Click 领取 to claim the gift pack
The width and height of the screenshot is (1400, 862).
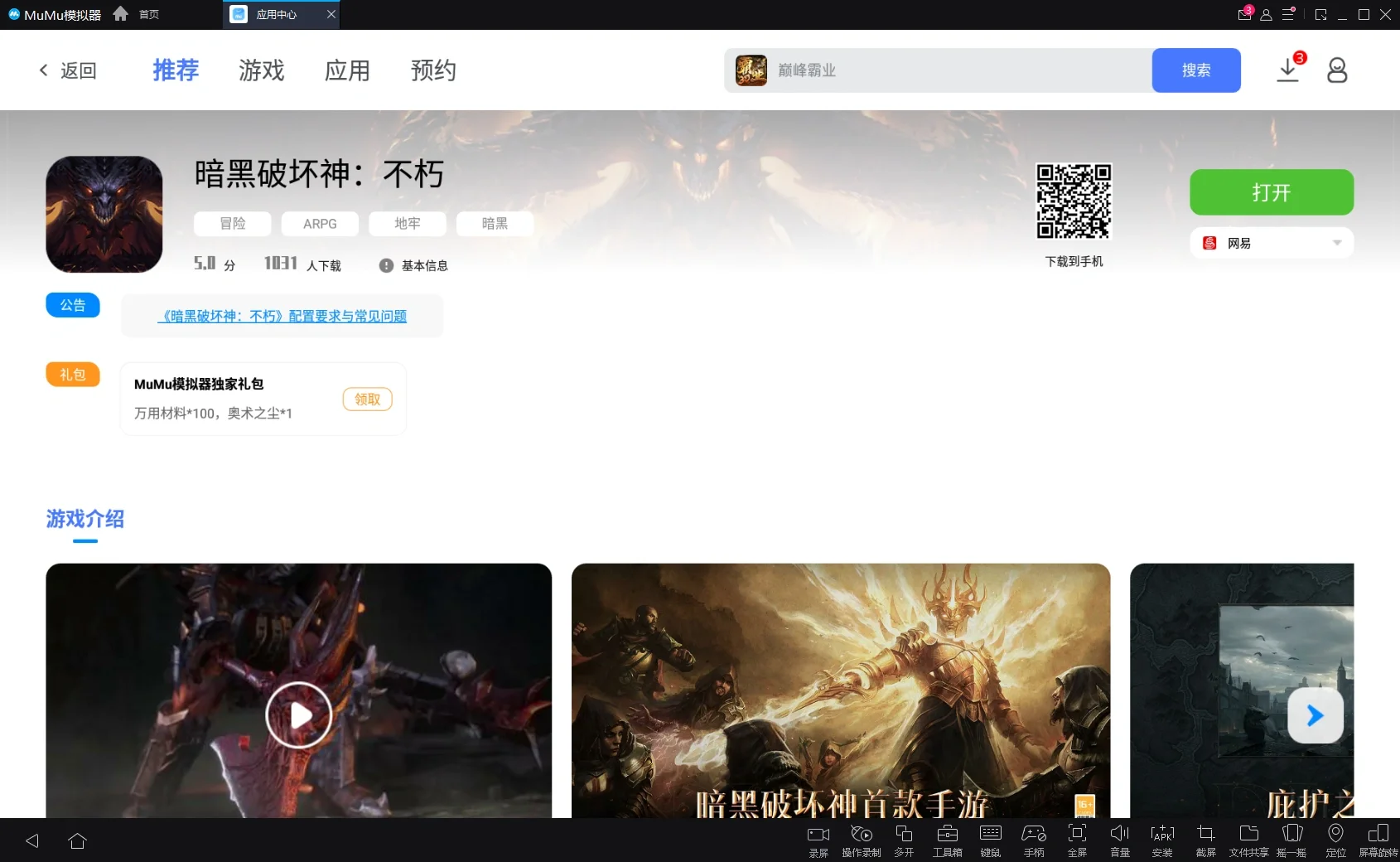coord(368,400)
